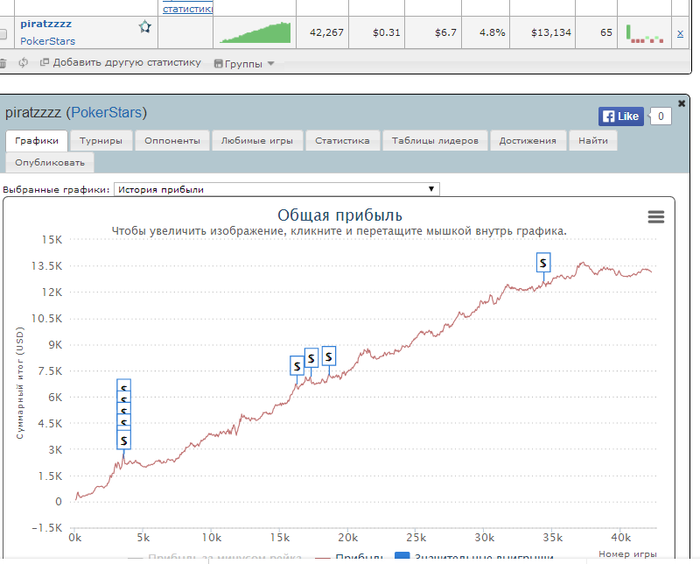
Task: Click the y-axis label 13.5K
Action: 47,266
